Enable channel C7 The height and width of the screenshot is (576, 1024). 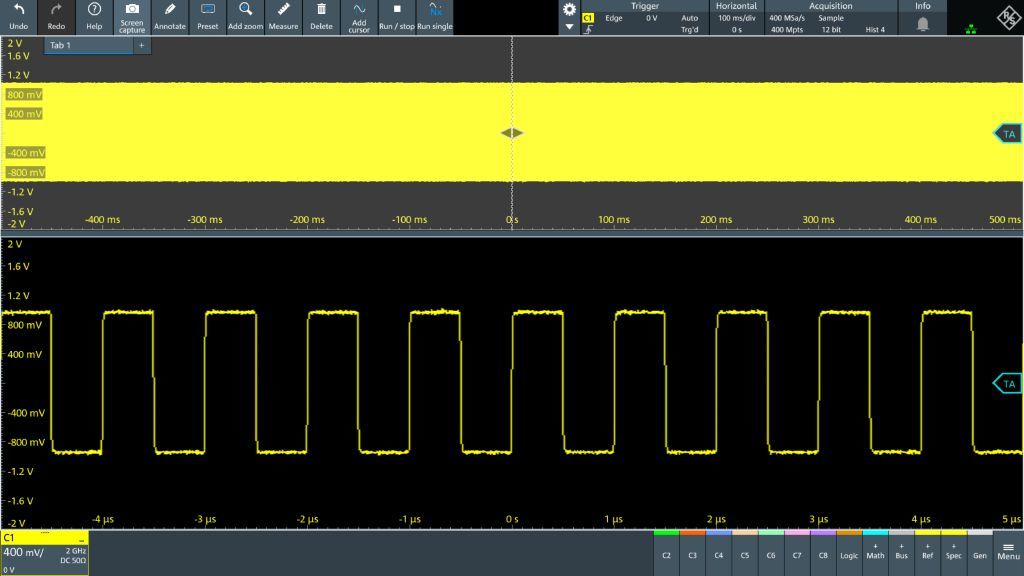tap(797, 552)
